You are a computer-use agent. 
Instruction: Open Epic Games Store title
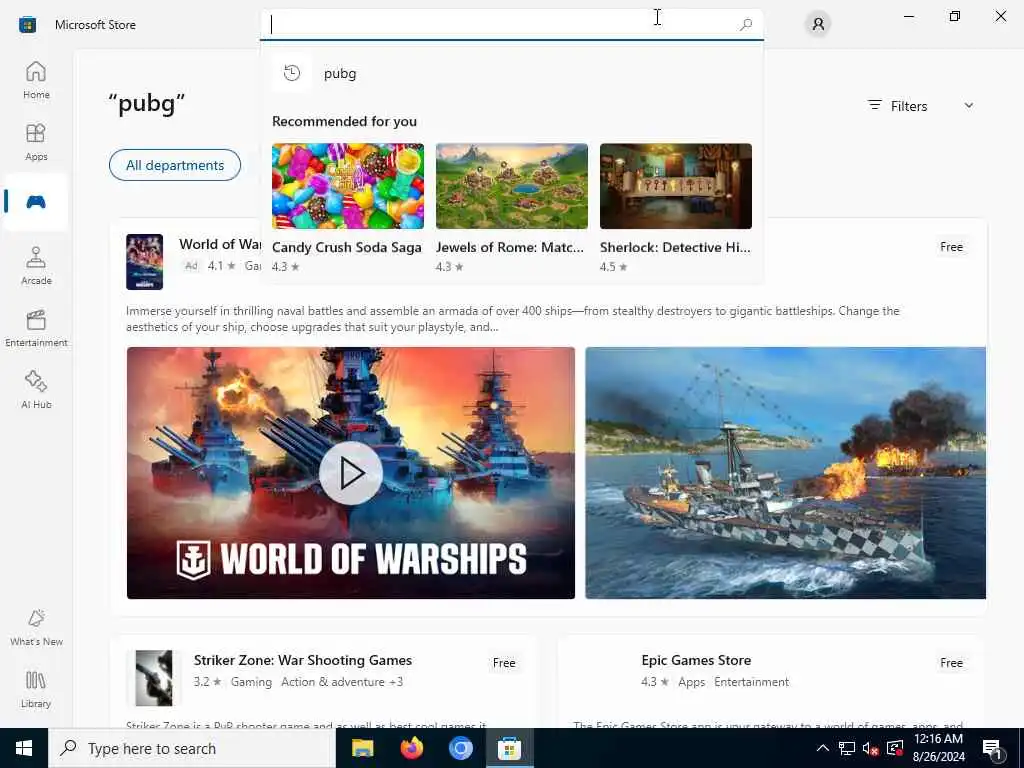coord(696,660)
